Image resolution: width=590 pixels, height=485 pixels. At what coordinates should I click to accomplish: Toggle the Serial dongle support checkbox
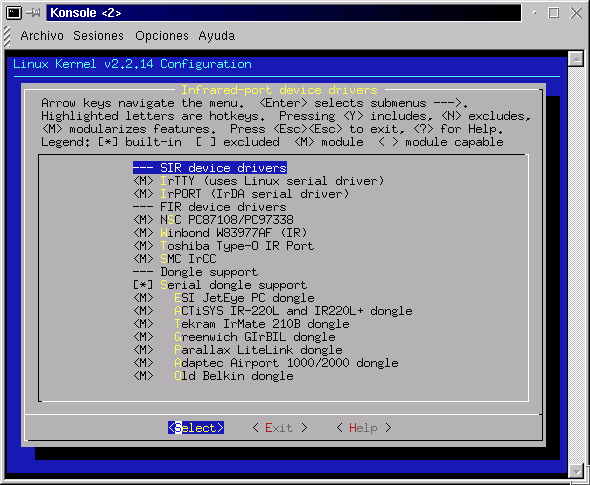click(143, 285)
